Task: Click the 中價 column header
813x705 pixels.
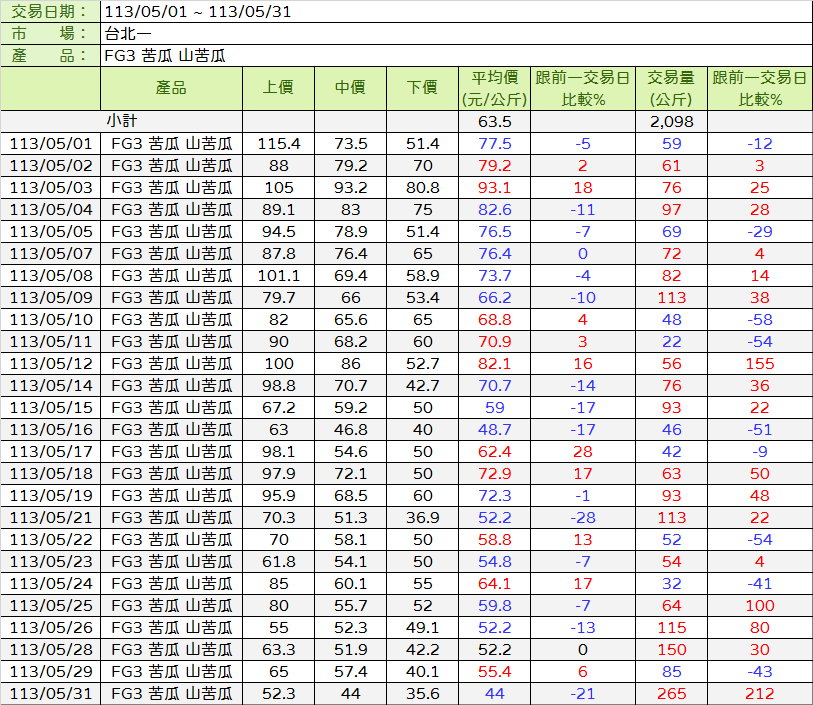Action: tap(350, 88)
